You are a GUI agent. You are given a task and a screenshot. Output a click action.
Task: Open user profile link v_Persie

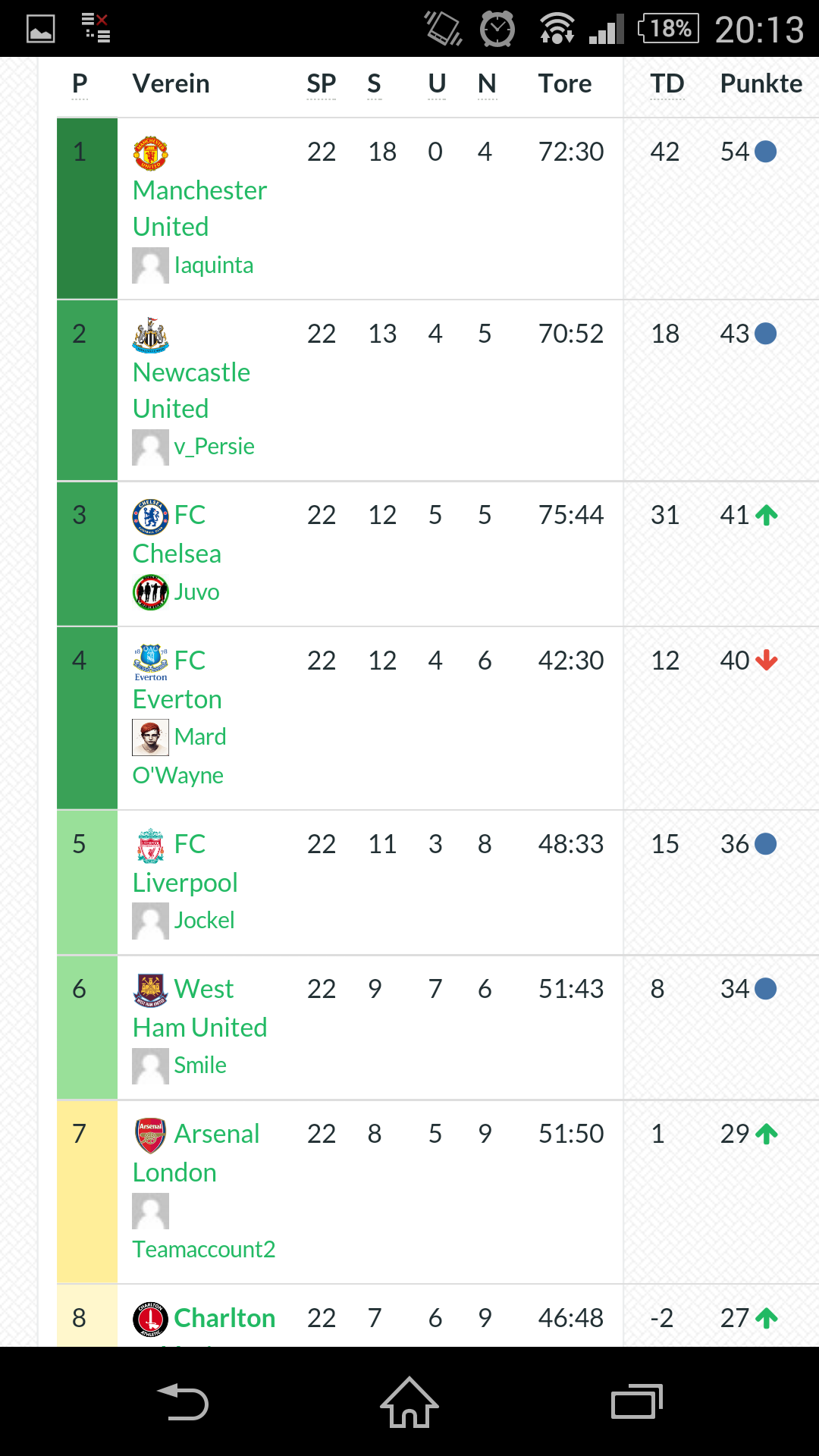coord(214,447)
